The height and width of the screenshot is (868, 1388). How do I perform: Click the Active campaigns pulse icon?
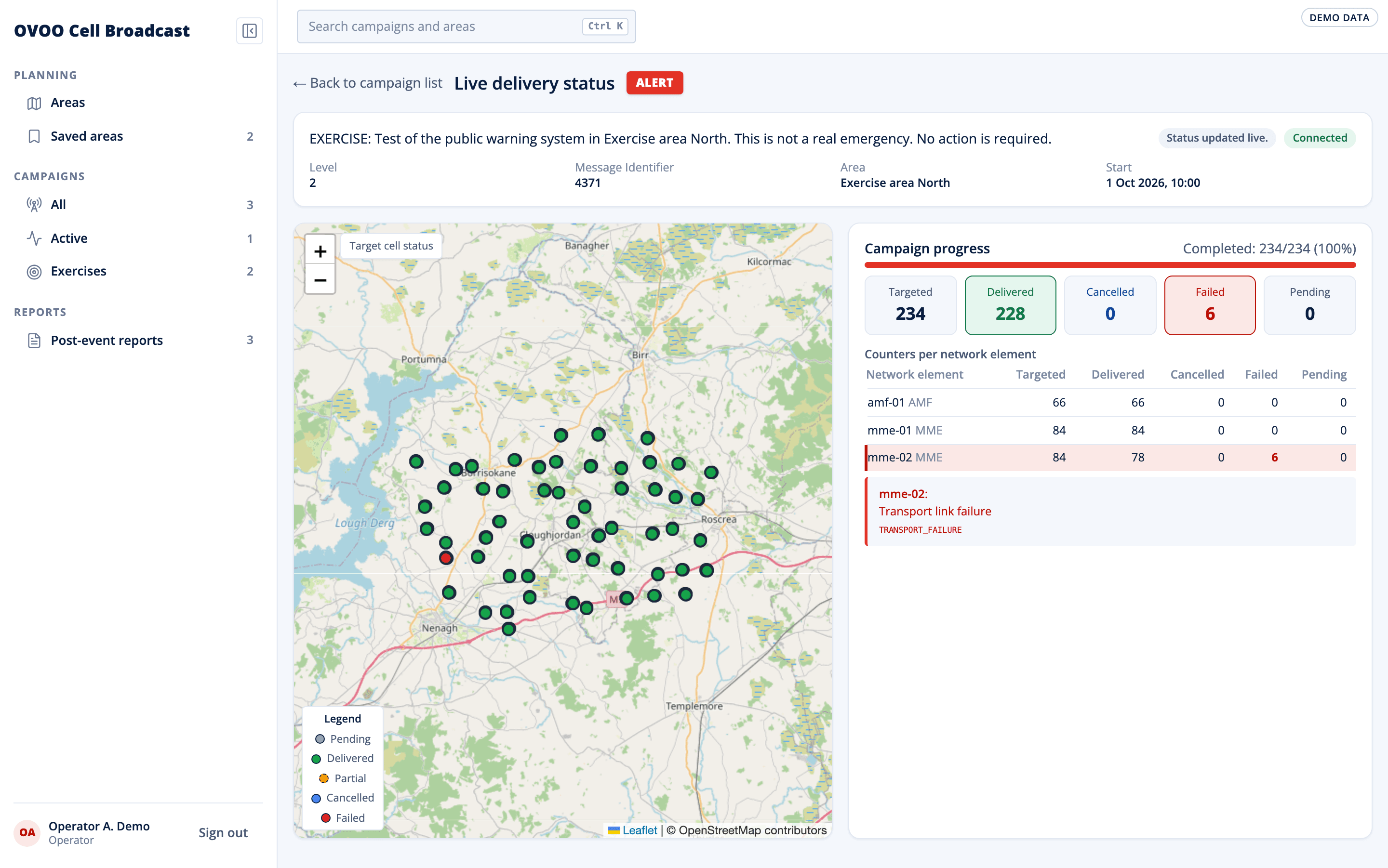pyautogui.click(x=34, y=238)
